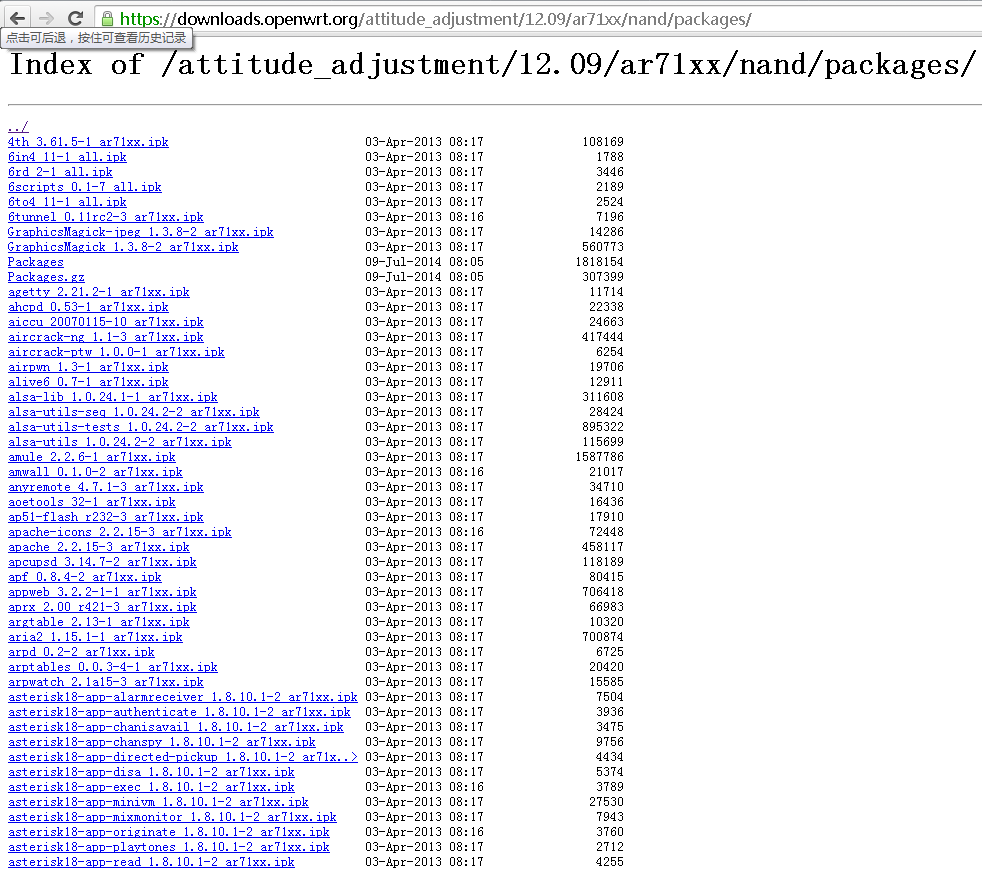Open GraphicsMagick-jpeg_1.3.8-2_ar71xx.ipk link

click(141, 232)
